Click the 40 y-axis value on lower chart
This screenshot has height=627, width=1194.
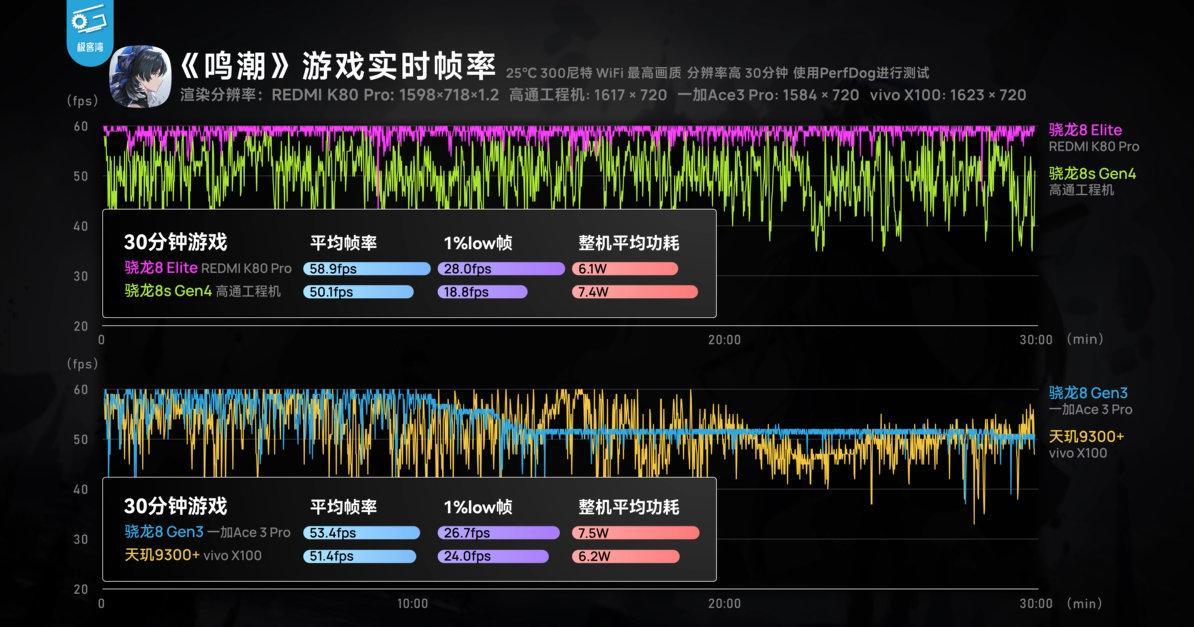tap(81, 490)
